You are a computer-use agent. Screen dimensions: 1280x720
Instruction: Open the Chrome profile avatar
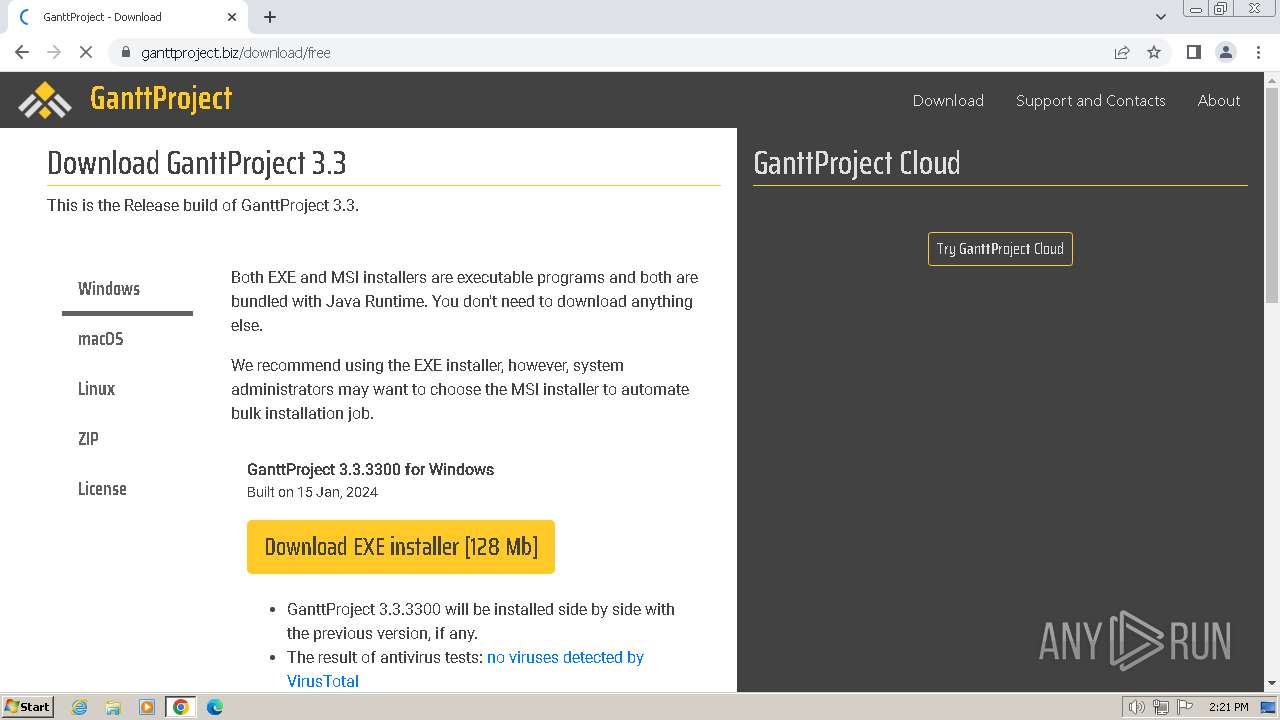click(1226, 52)
